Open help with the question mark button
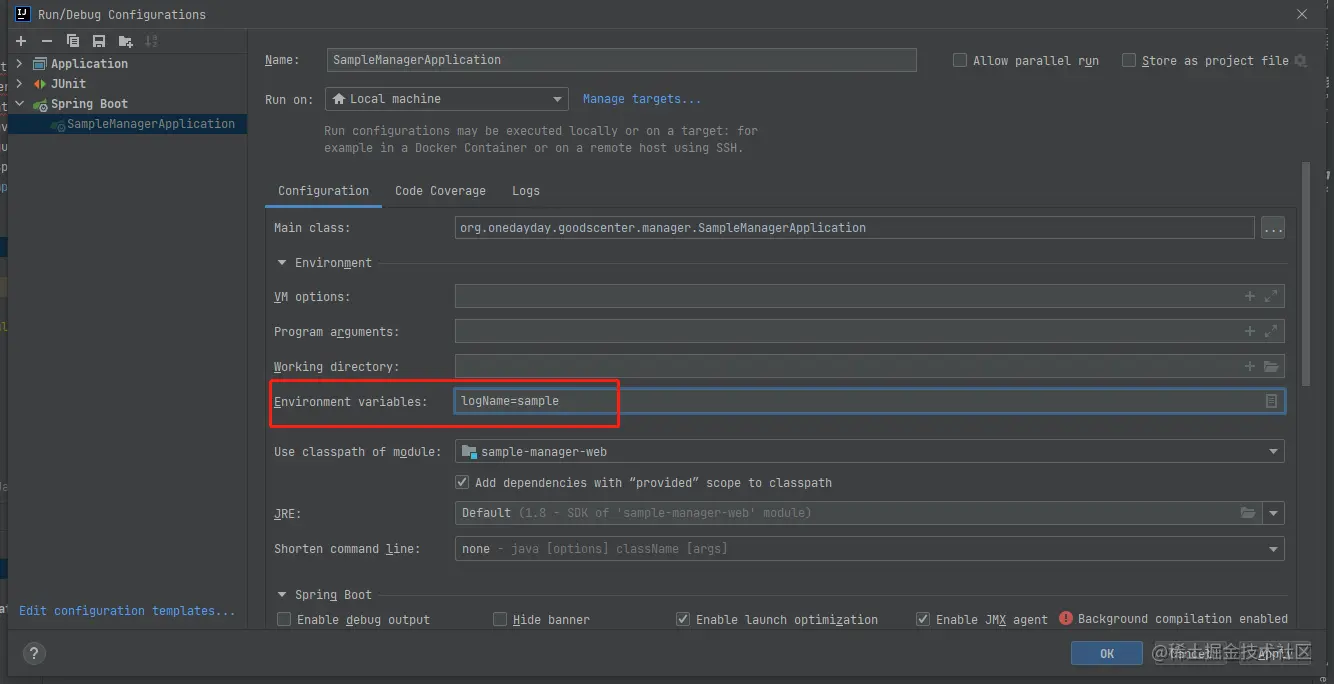This screenshot has height=684, width=1334. coord(33,654)
